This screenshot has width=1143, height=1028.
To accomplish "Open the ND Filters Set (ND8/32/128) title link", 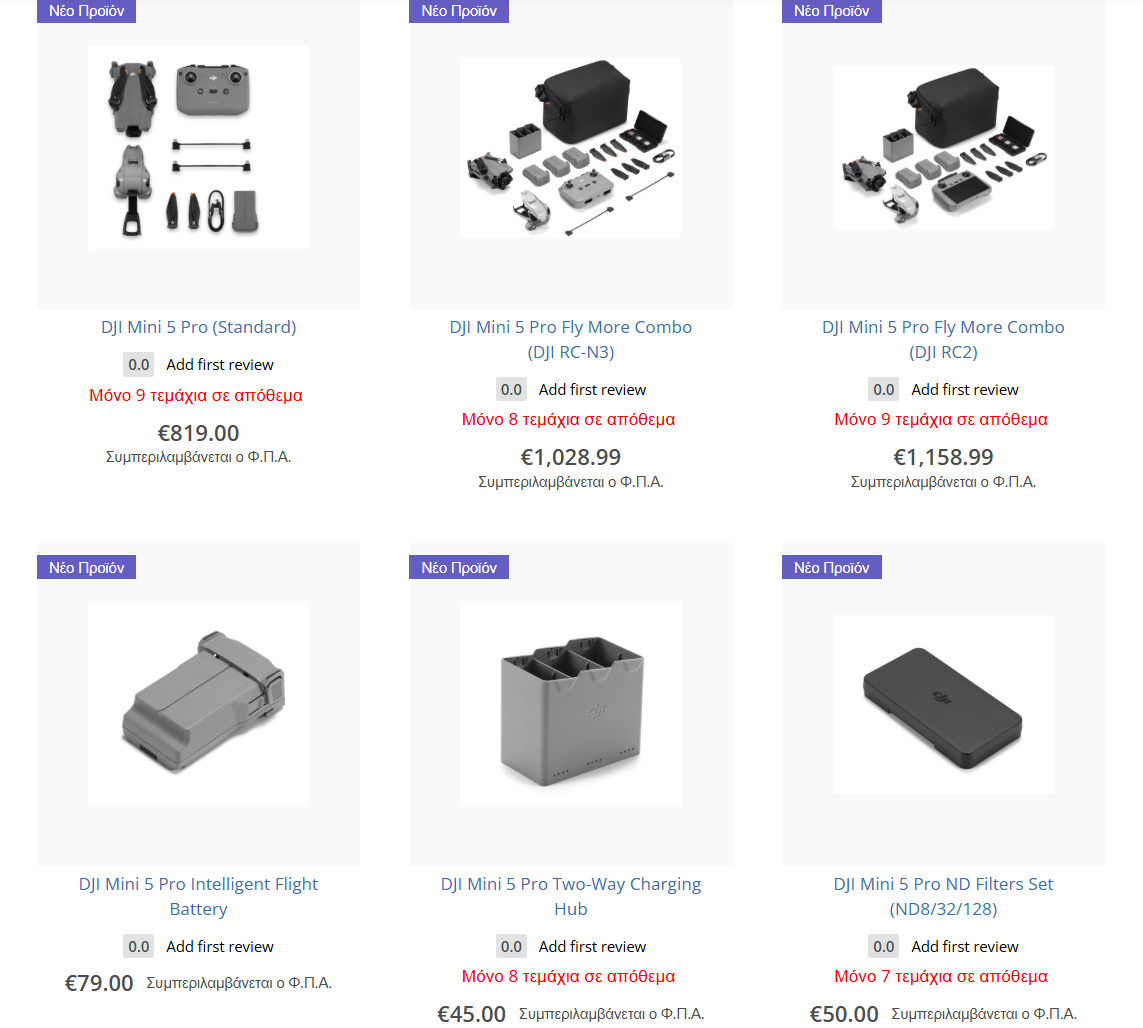I will tap(943, 897).
